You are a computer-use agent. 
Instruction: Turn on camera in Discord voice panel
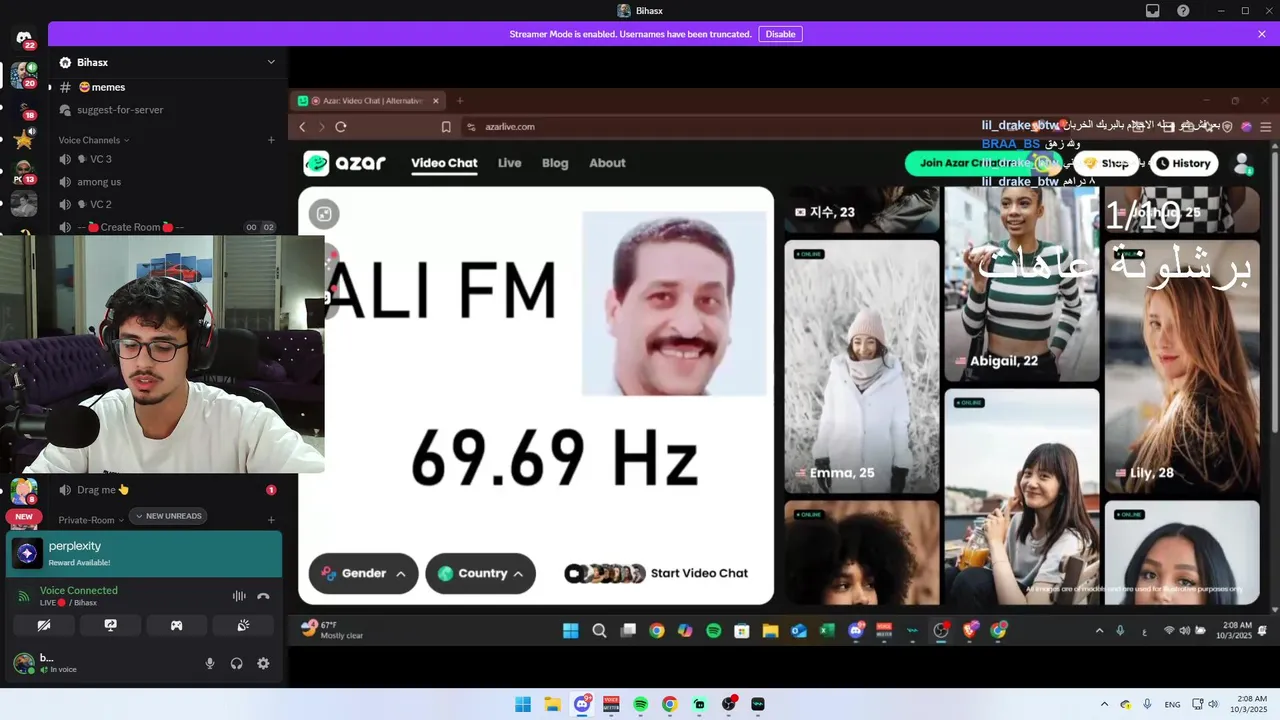pos(44,625)
